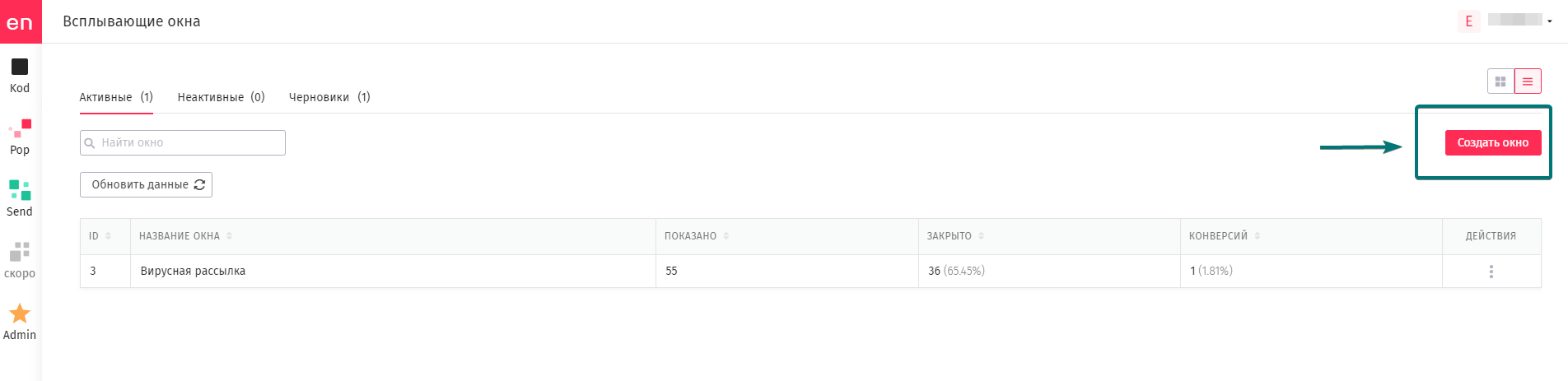This screenshot has height=381, width=1568.
Task: Focus the Найти окно search field
Action: coord(183,142)
